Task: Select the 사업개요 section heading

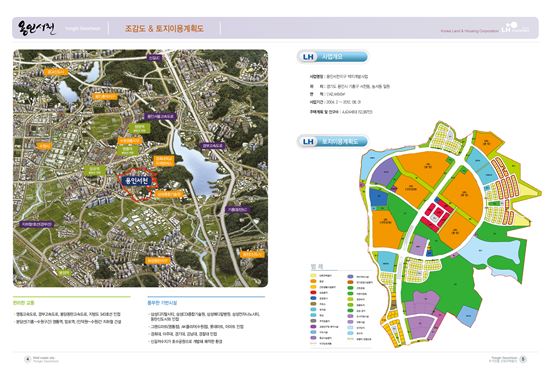Action: pos(332,56)
